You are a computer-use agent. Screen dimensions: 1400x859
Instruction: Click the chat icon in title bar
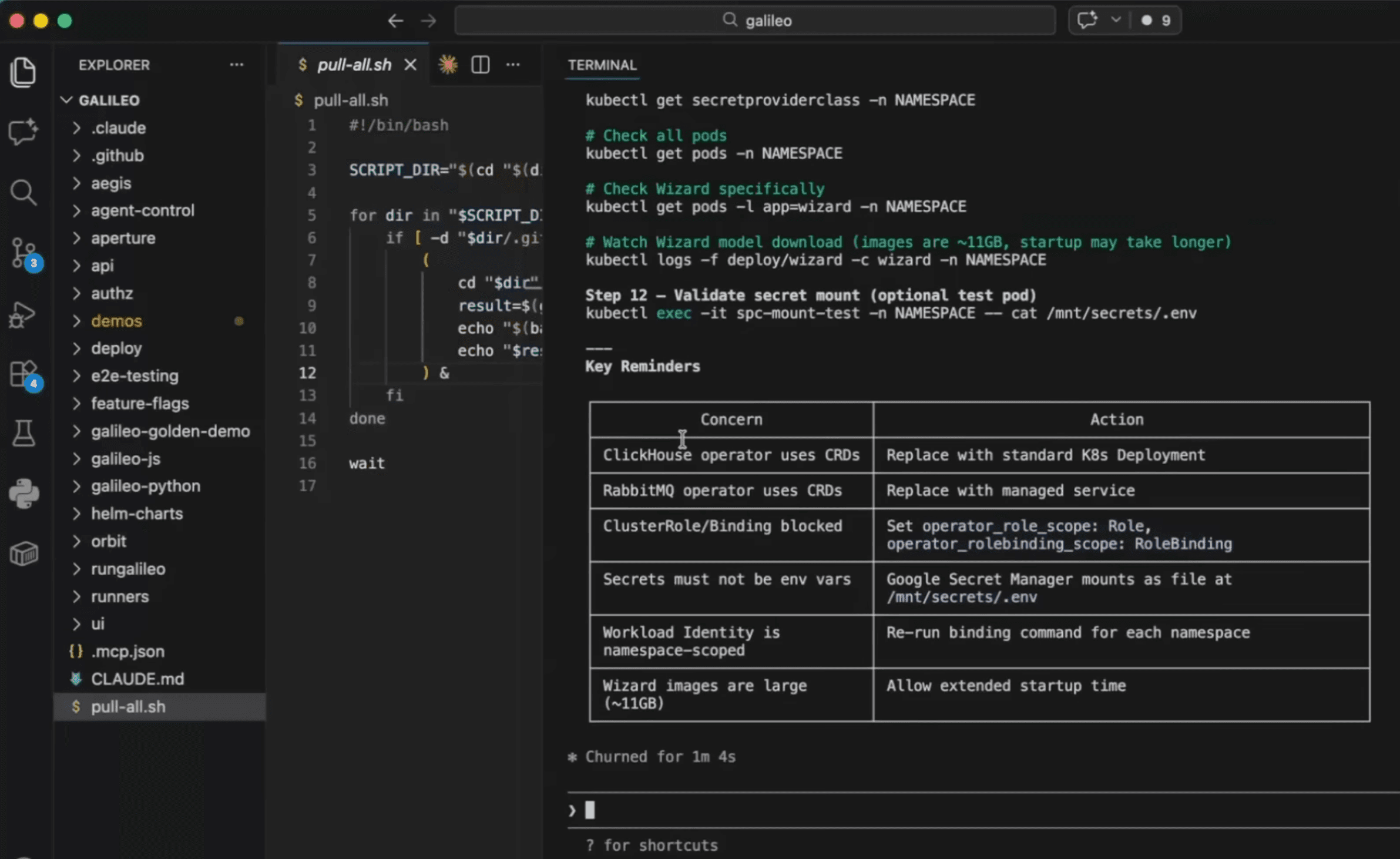[x=1087, y=21]
